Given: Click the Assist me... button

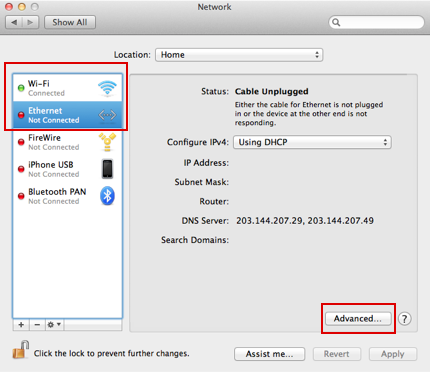Looking at the screenshot, I should (x=269, y=354).
